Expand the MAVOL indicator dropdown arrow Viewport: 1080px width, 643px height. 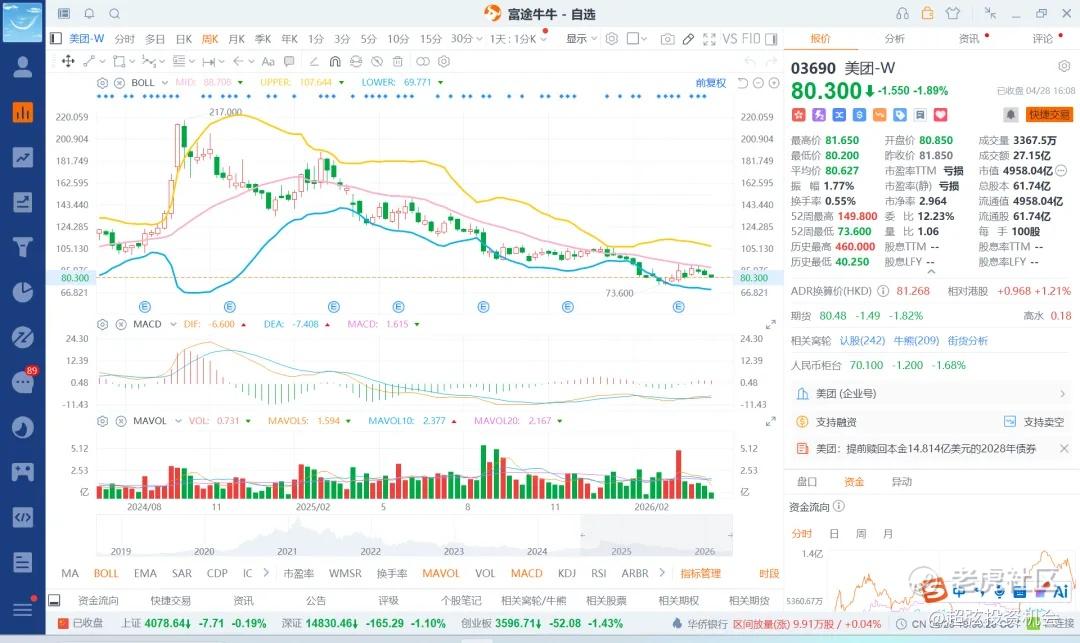[178, 421]
